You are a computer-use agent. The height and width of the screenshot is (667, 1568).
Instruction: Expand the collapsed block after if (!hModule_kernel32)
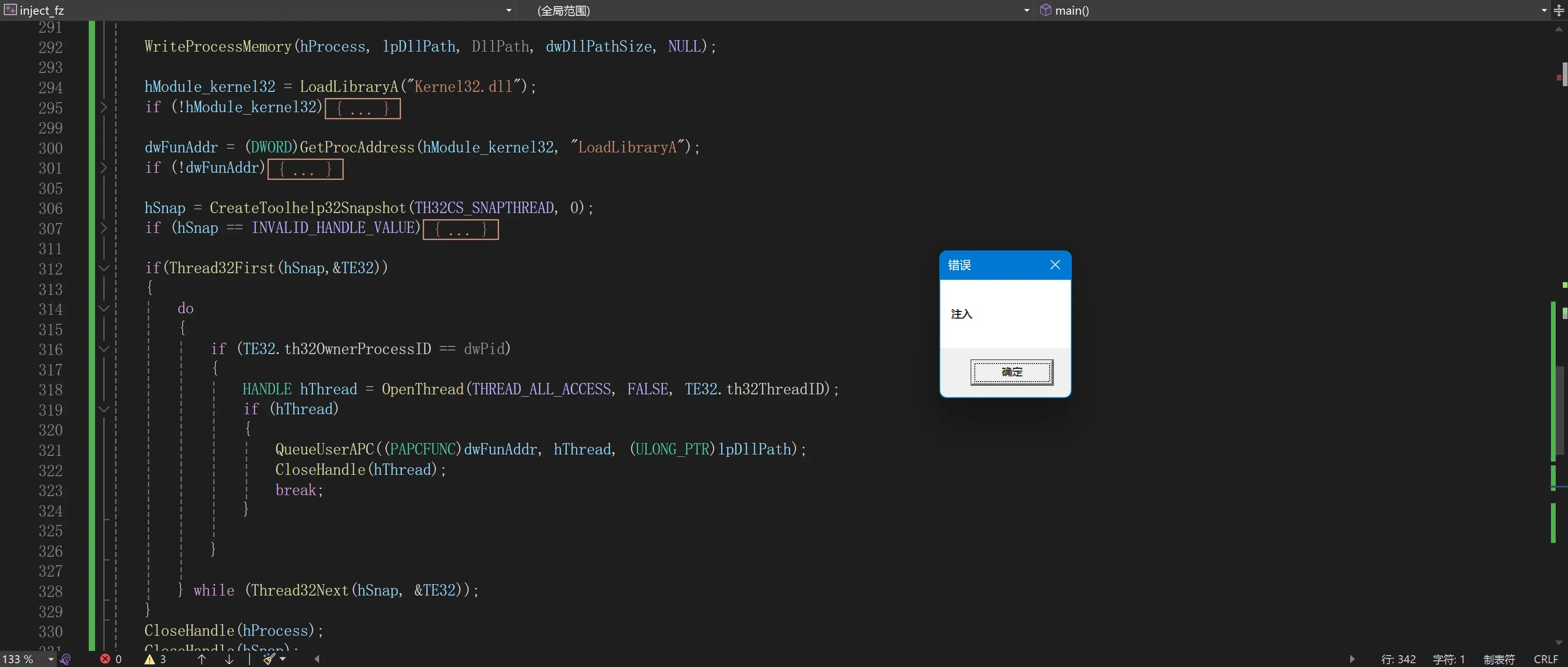click(362, 109)
